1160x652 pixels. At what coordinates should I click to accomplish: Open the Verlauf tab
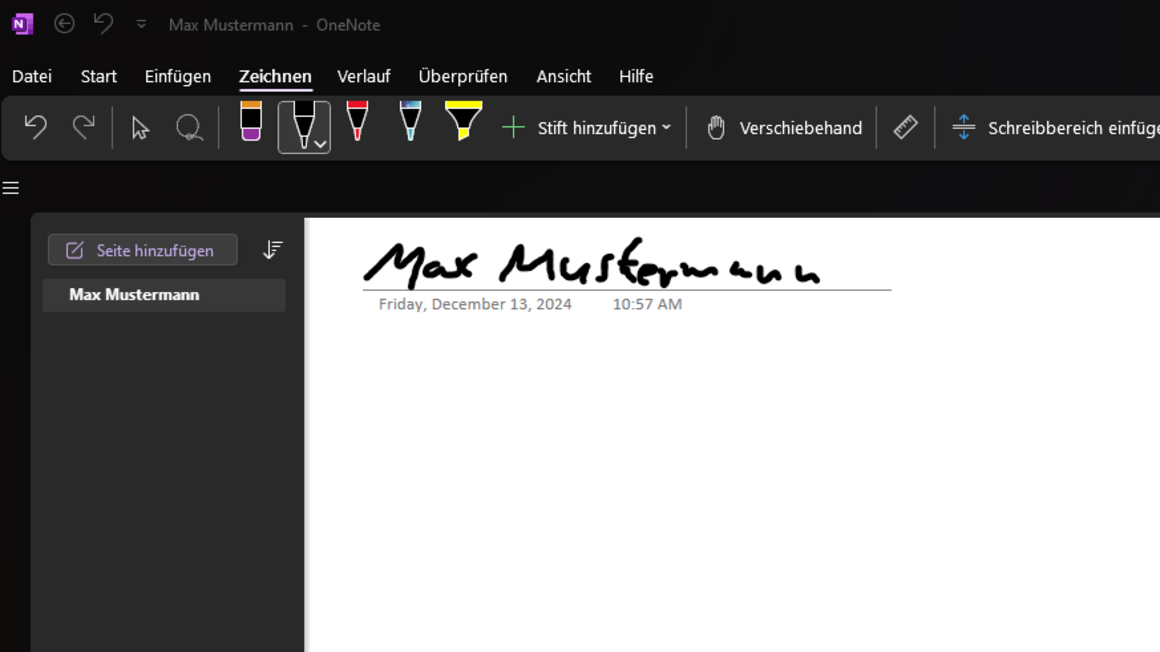(x=363, y=76)
